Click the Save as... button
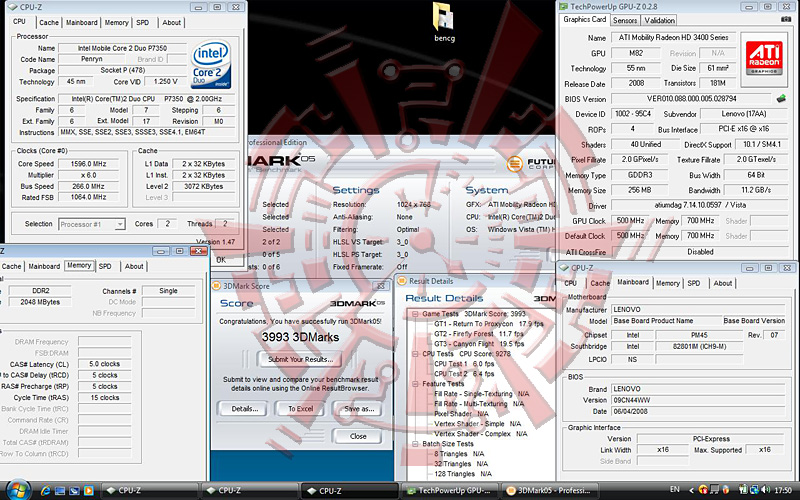Viewport: 800px width, 500px height. 359,409
